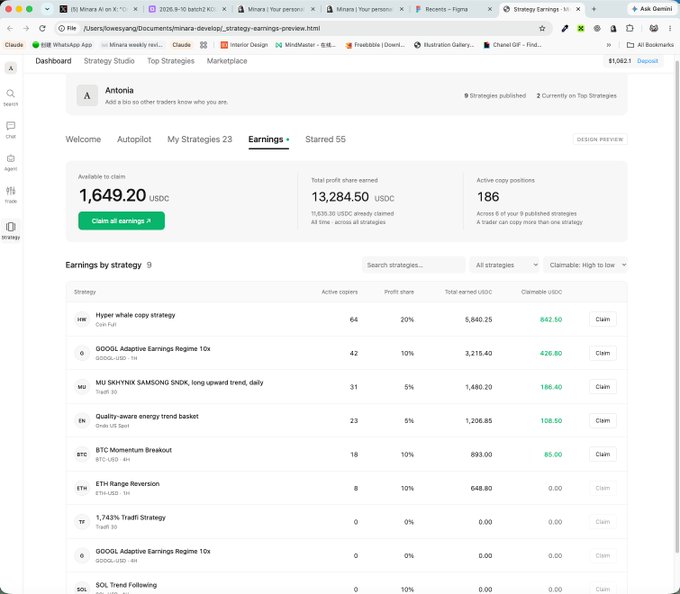The image size is (680, 594).
Task: Open the Ask Gemini button
Action: (x=652, y=9)
